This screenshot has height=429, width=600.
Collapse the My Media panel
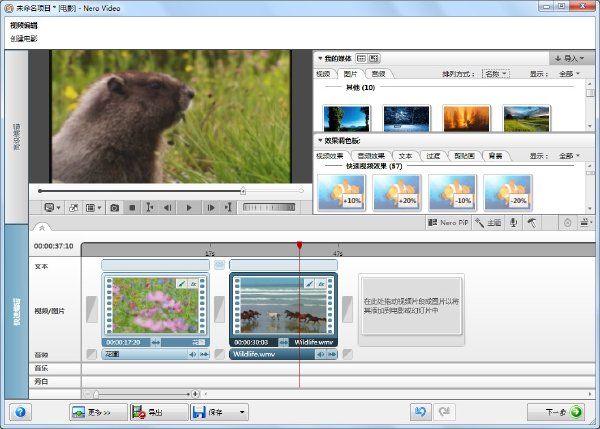[320, 58]
